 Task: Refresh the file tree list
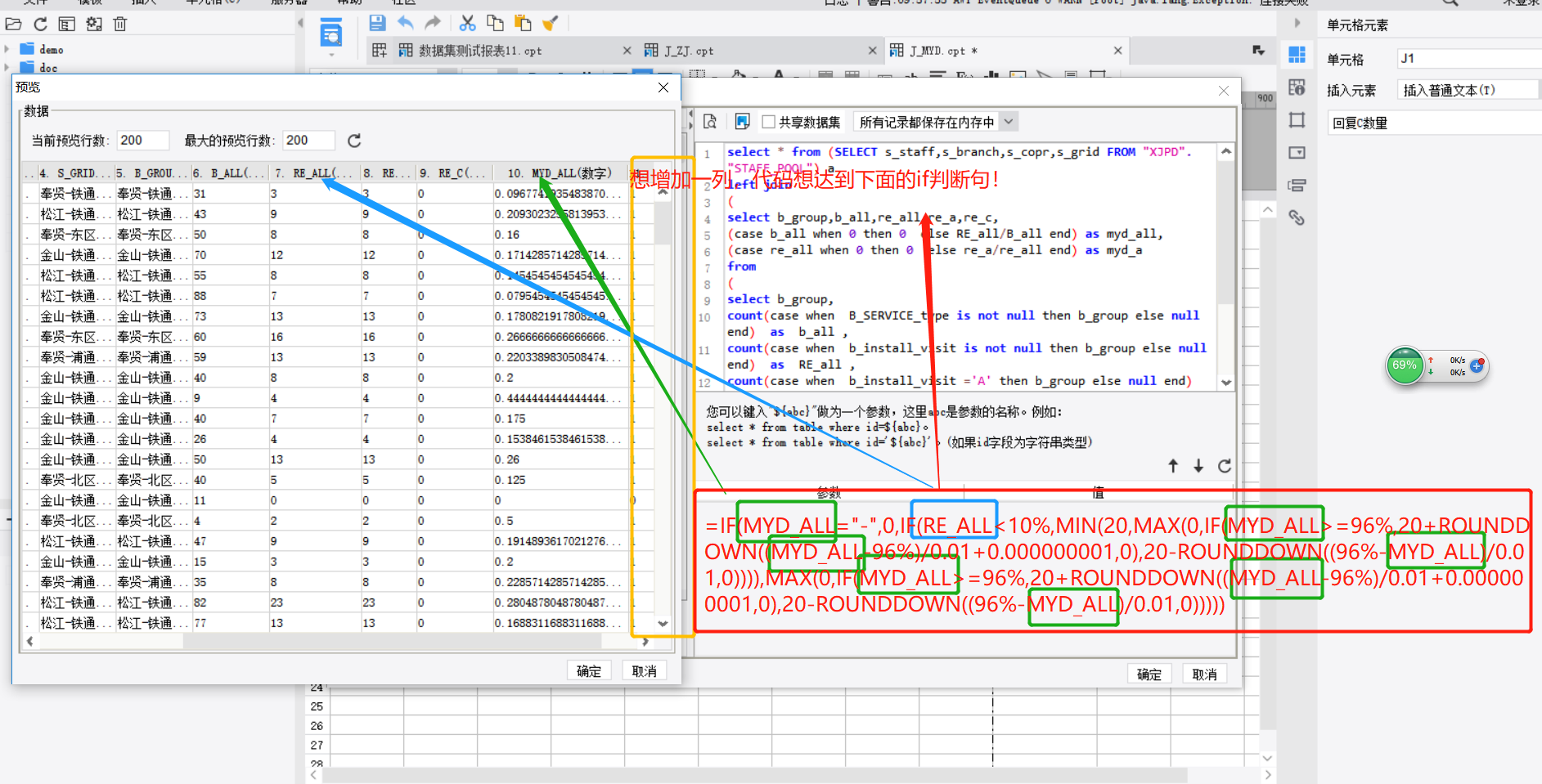click(x=40, y=24)
